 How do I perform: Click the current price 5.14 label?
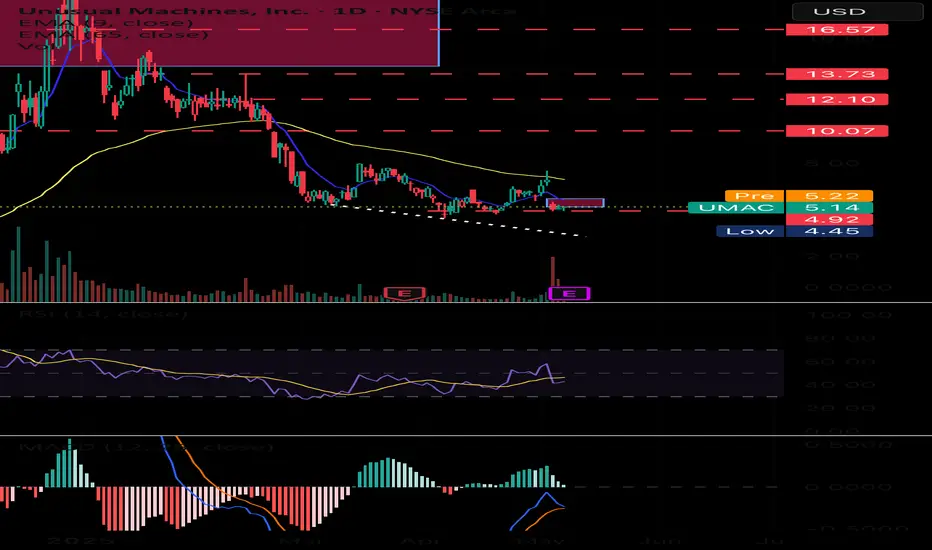829,208
